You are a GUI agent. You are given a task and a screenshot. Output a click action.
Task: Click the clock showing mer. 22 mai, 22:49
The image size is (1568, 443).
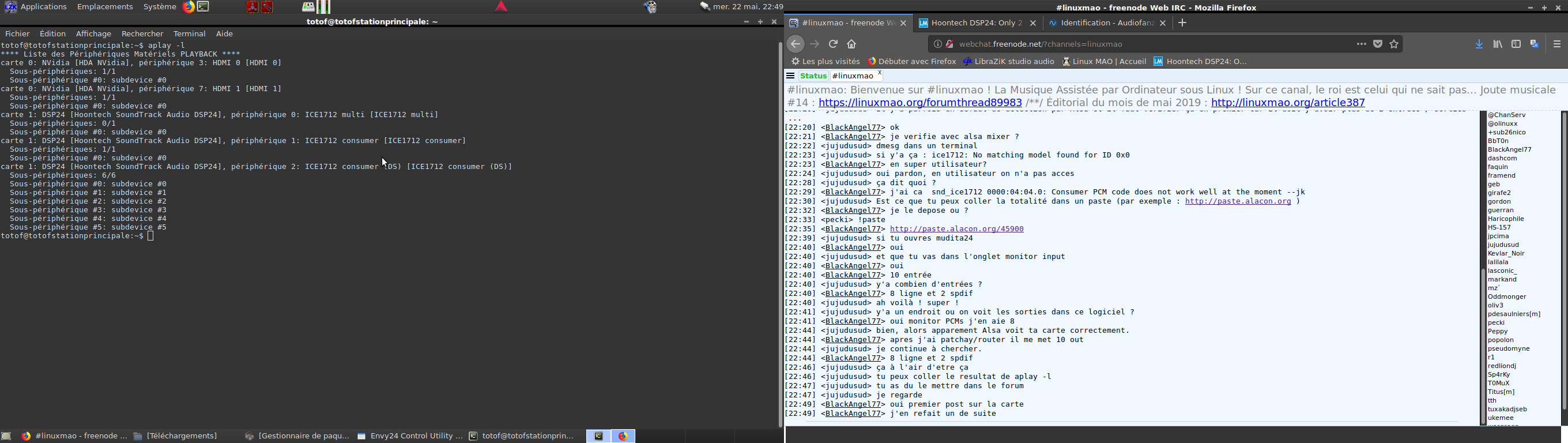(749, 7)
